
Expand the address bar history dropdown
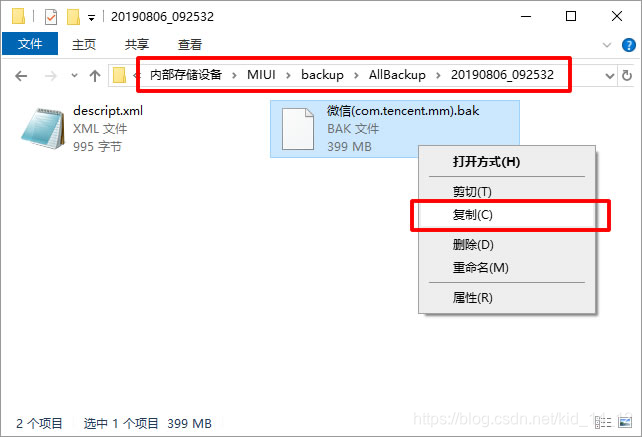click(610, 76)
